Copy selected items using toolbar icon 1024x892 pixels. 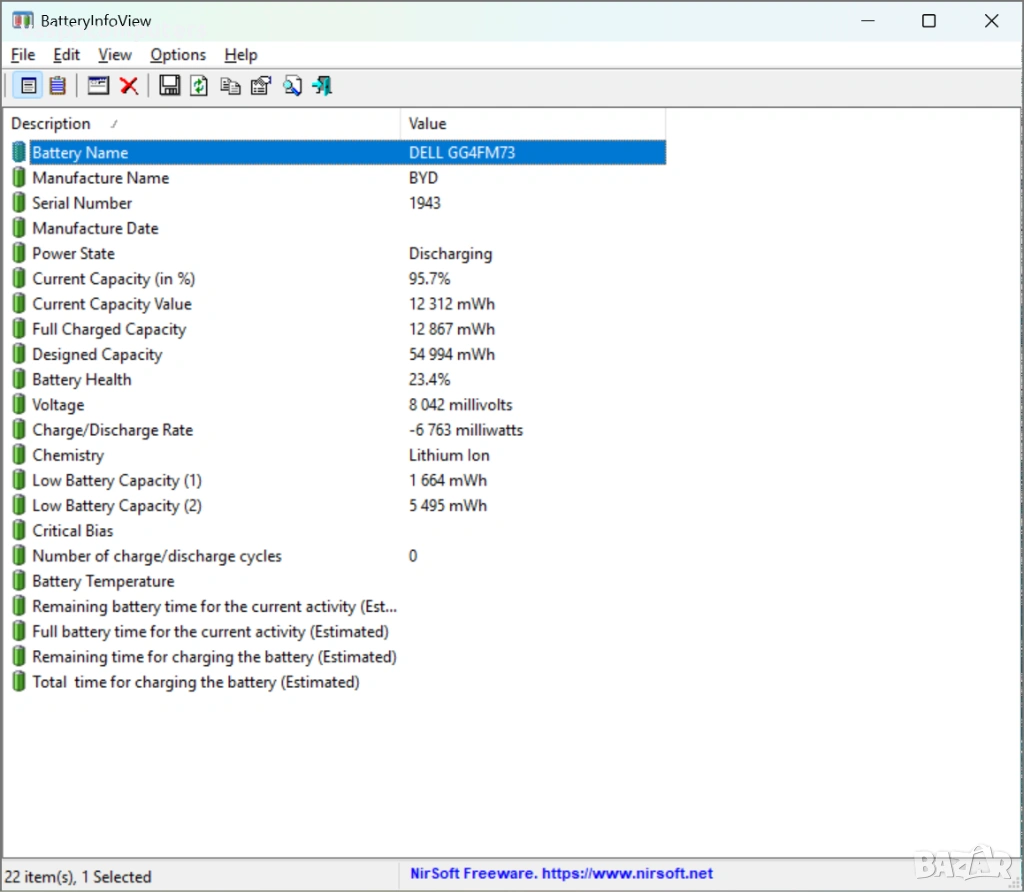pos(231,86)
